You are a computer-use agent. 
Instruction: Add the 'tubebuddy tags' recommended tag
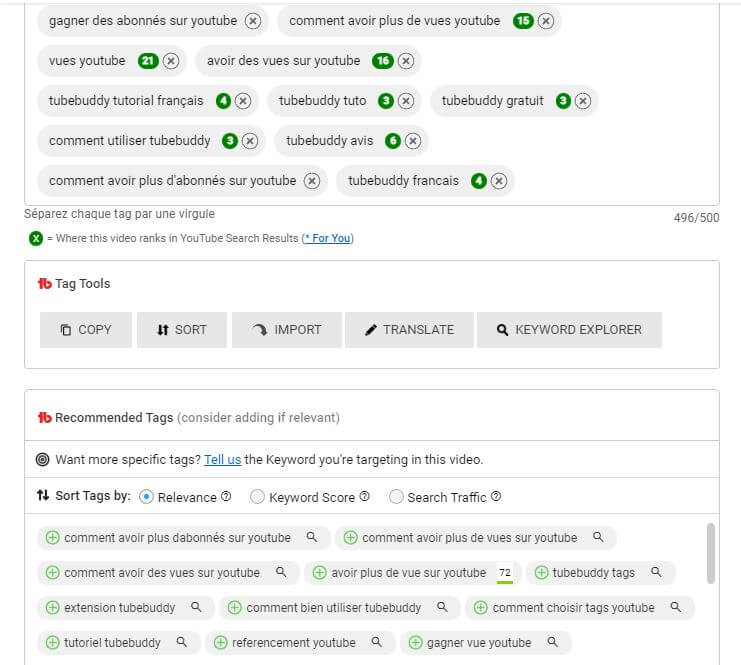click(541, 573)
